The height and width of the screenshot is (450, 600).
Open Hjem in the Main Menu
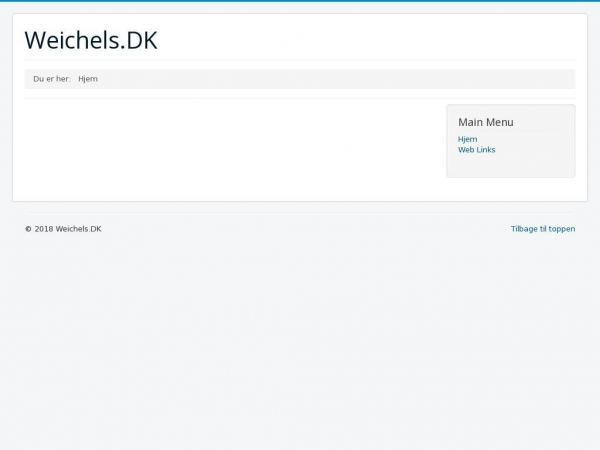click(x=467, y=139)
